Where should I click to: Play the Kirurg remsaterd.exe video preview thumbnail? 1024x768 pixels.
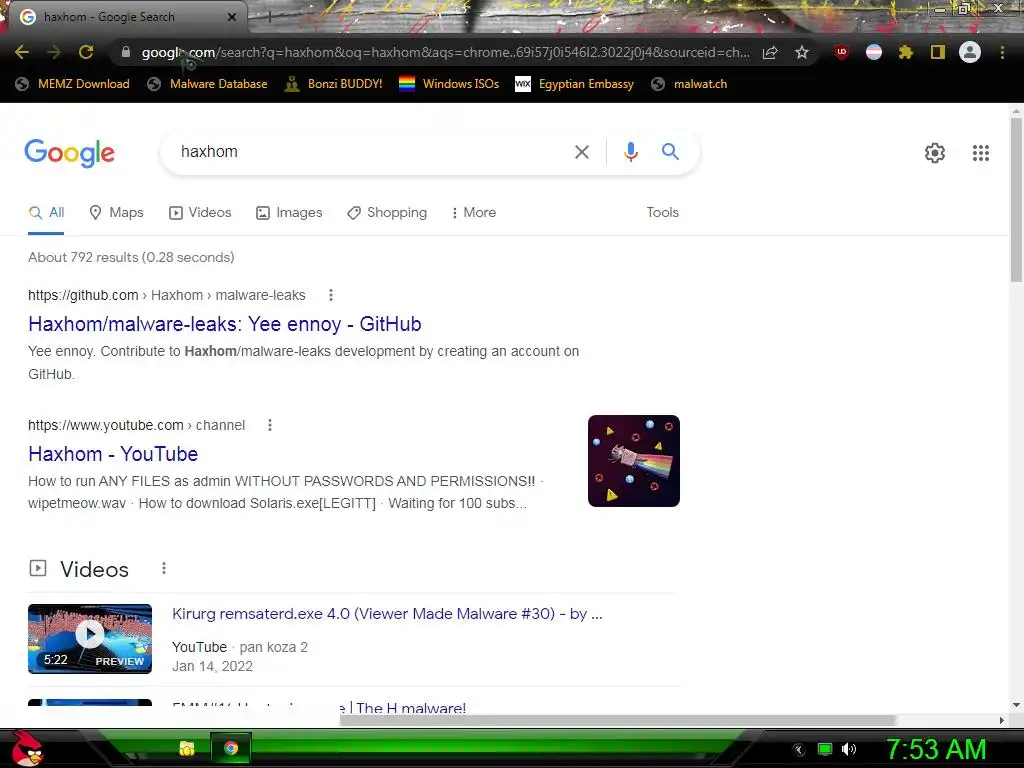(90, 639)
